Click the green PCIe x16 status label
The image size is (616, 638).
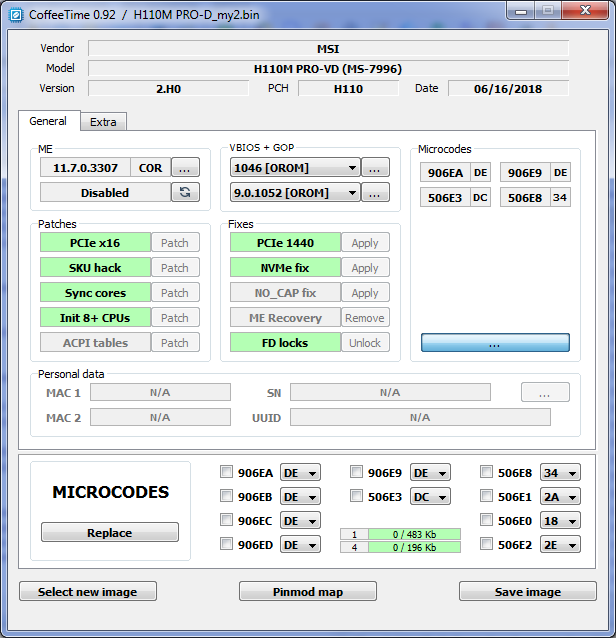(x=95, y=243)
